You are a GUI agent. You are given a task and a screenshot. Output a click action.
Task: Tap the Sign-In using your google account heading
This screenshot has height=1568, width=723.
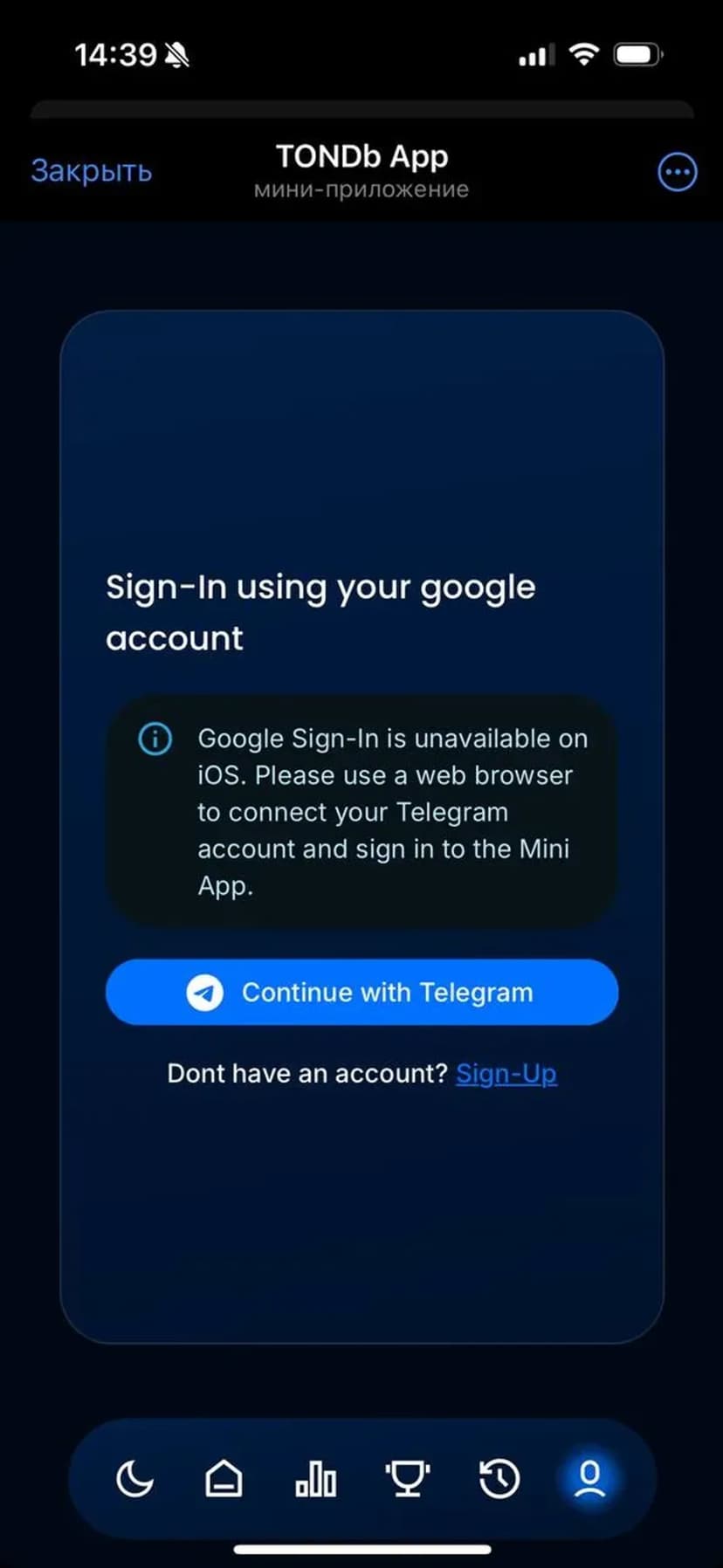pyautogui.click(x=320, y=612)
